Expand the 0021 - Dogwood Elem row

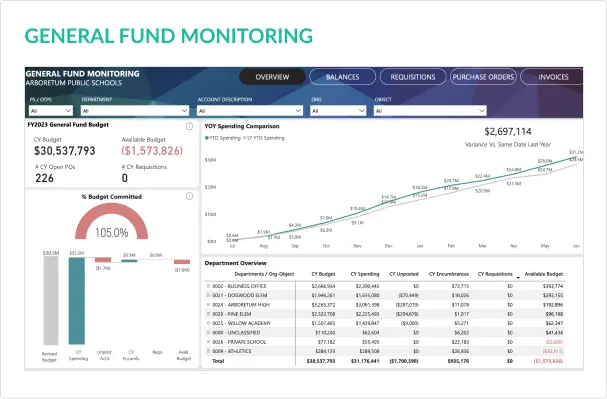[208, 295]
